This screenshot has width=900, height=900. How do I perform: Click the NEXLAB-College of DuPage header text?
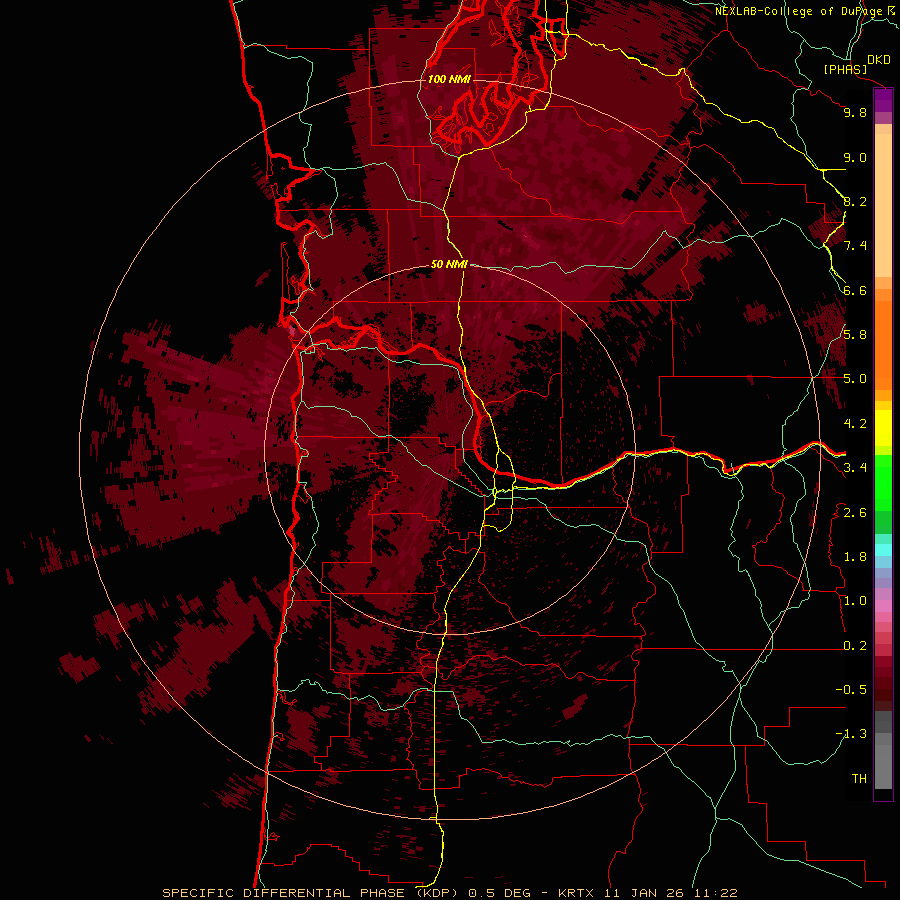click(801, 11)
